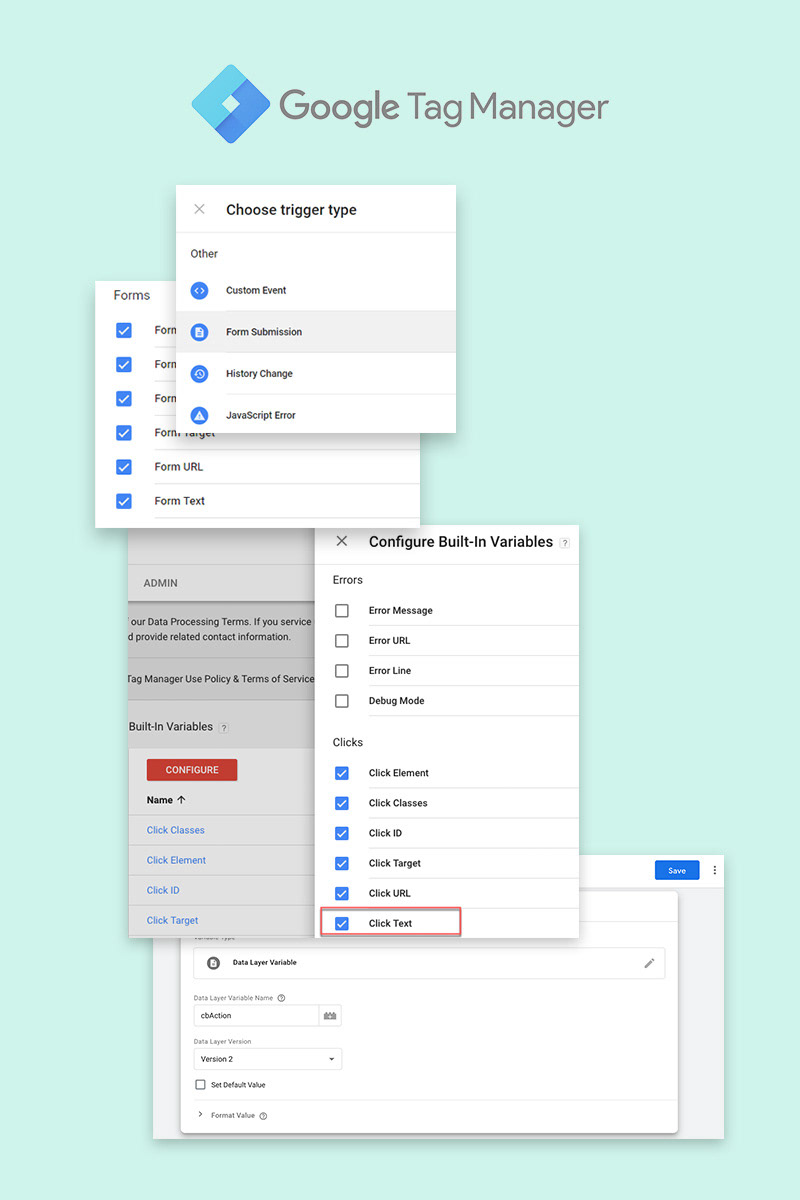800x1200 pixels.
Task: Enable the Debug Mode checkbox
Action: click(342, 701)
